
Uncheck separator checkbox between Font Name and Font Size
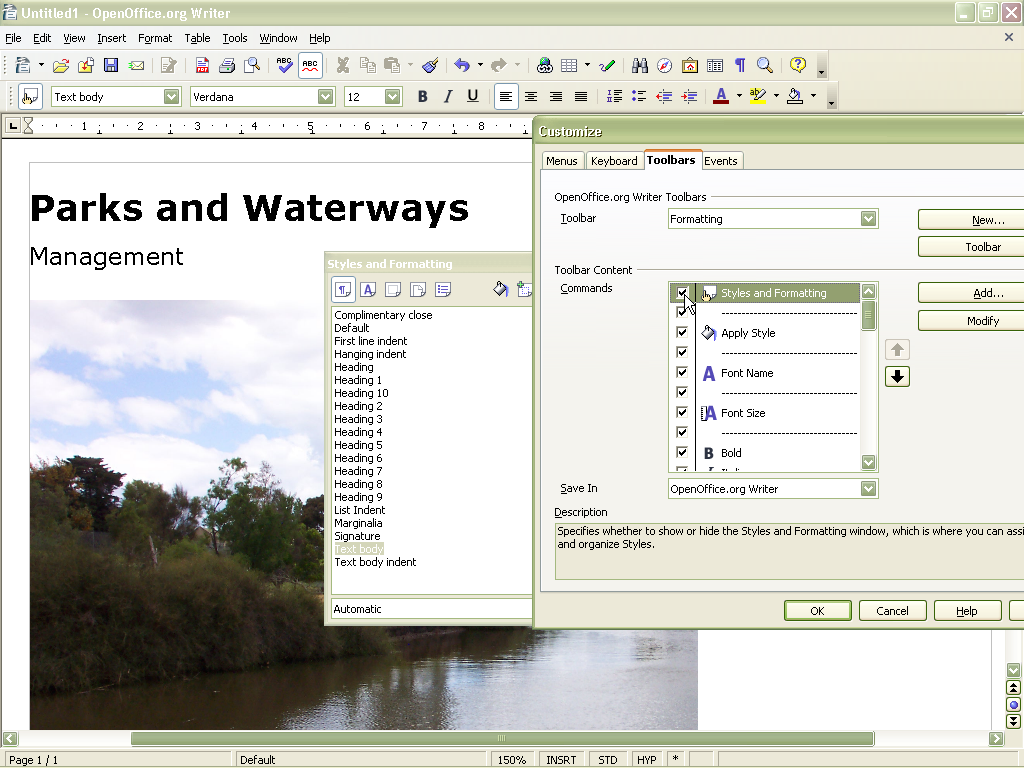pyautogui.click(x=682, y=392)
